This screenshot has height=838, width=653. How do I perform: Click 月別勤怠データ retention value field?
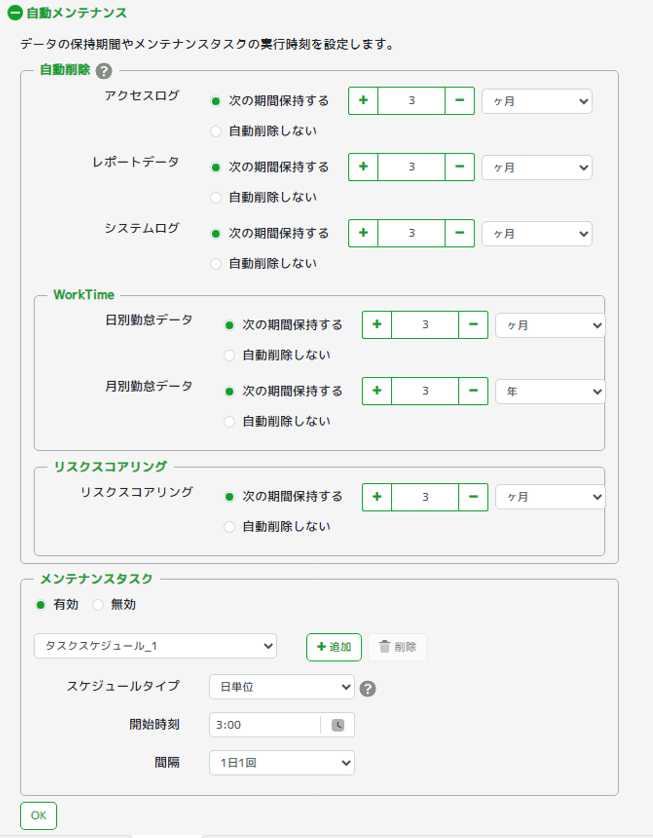click(x=425, y=391)
